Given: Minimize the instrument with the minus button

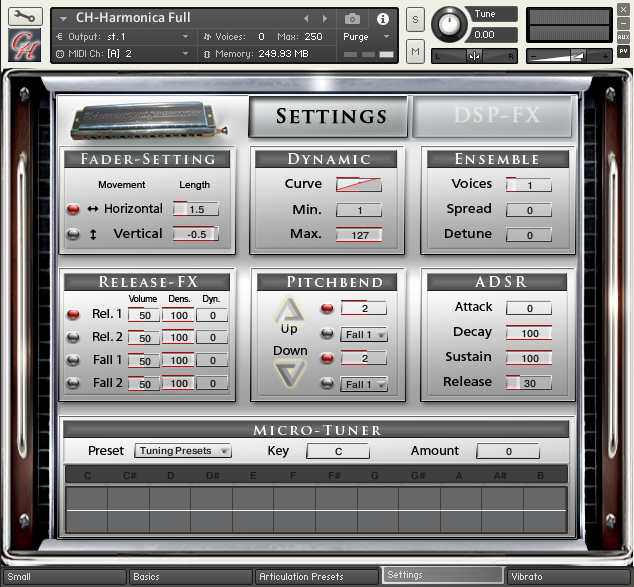Looking at the screenshot, I should click(623, 23).
